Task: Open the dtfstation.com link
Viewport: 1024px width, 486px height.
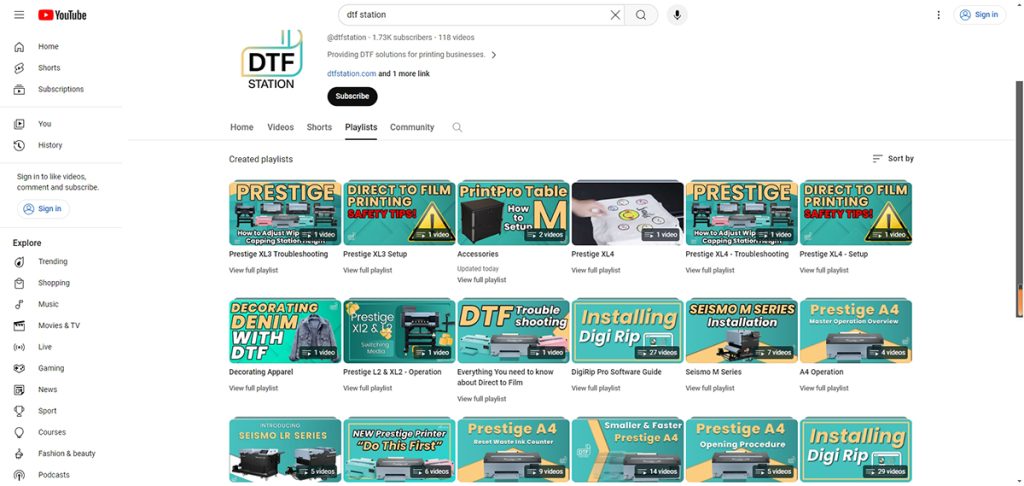Action: point(351,74)
